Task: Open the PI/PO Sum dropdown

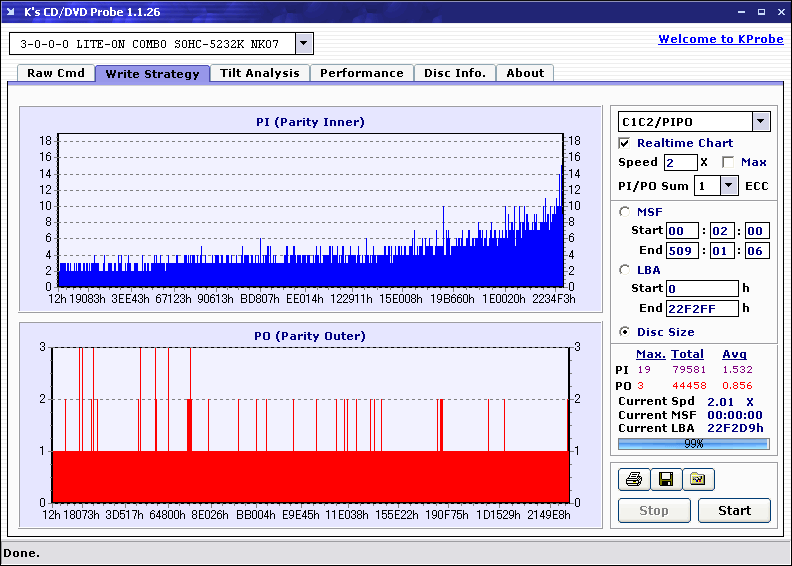Action: (x=729, y=185)
